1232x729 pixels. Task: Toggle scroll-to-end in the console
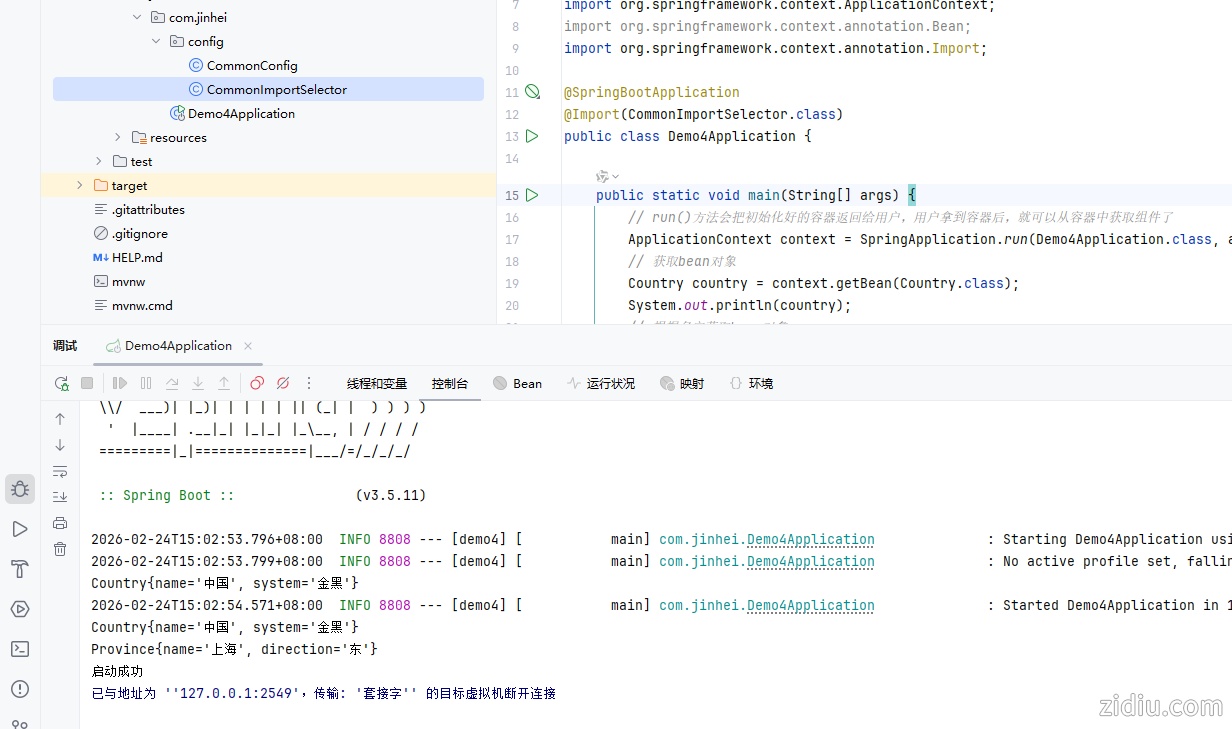60,497
